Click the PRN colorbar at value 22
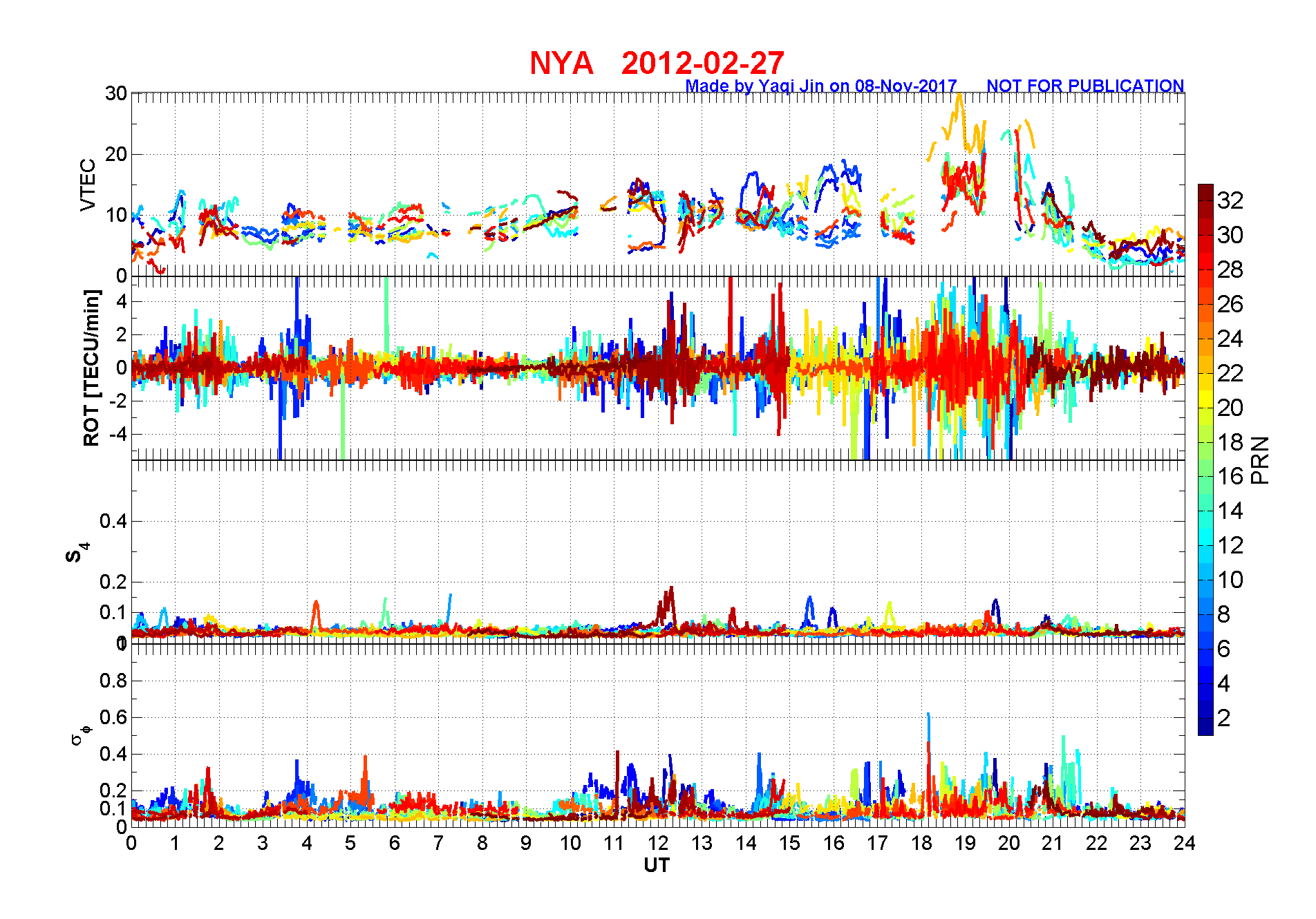1316x919 pixels. [x=1205, y=373]
